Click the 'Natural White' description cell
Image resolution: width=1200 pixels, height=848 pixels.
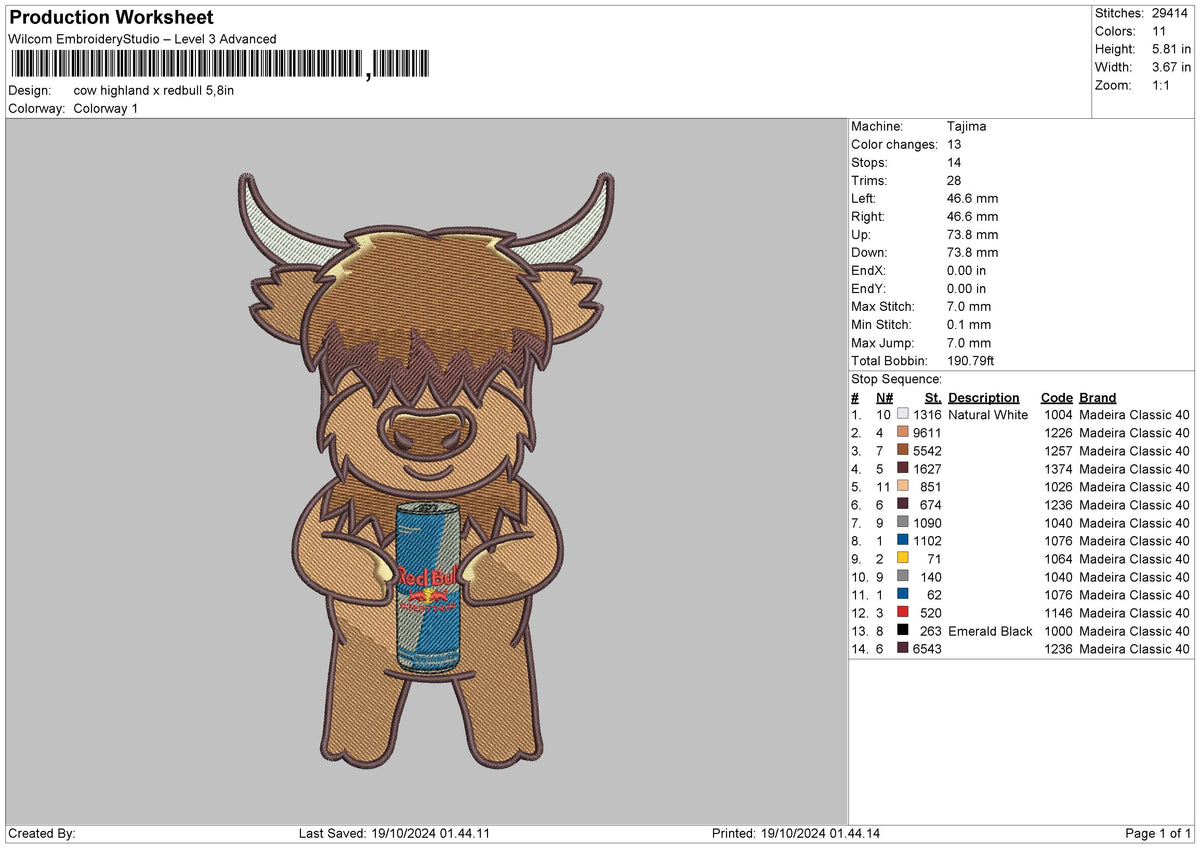pyautogui.click(x=988, y=415)
